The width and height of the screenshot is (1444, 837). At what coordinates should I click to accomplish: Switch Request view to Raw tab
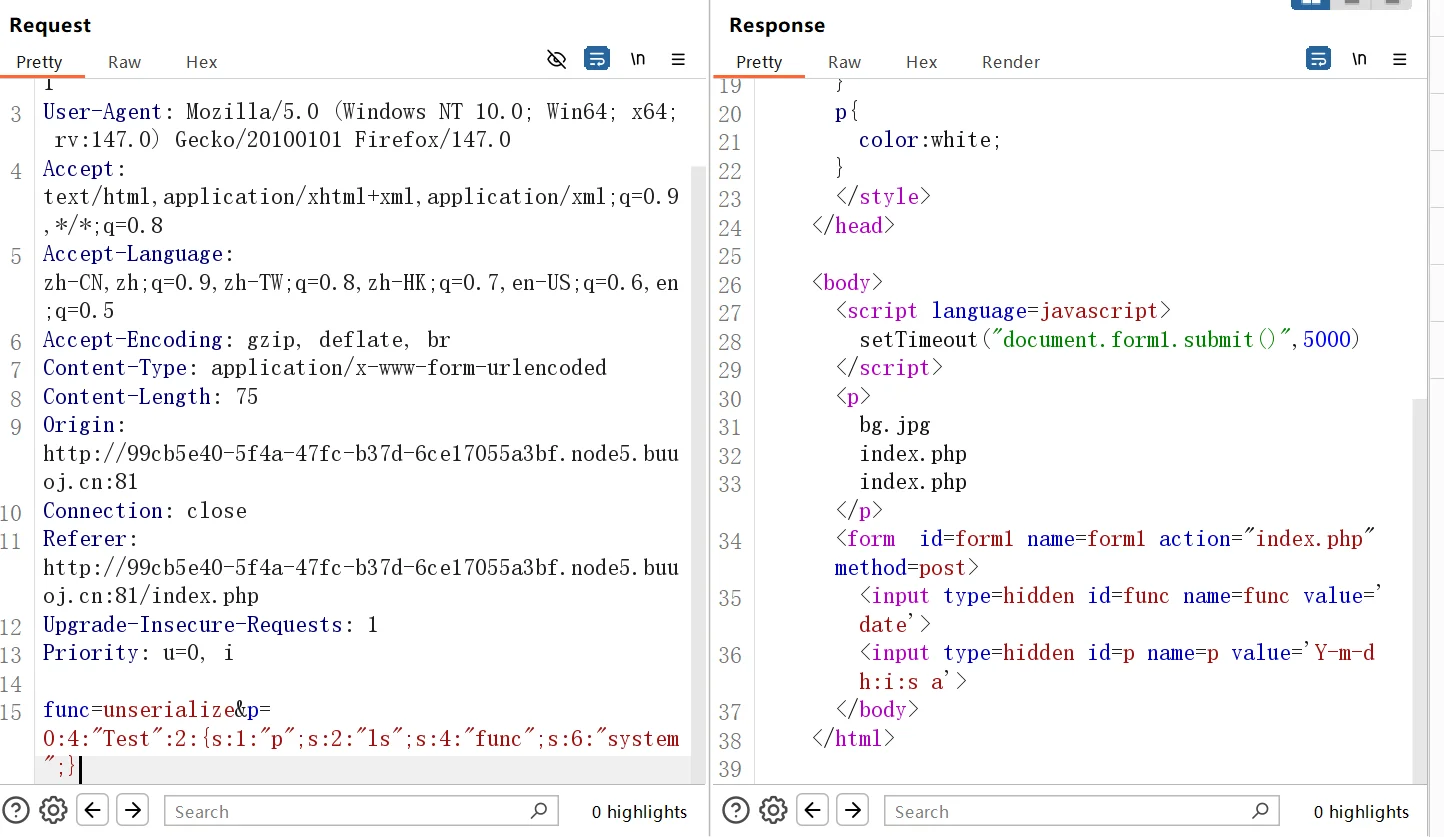(124, 62)
